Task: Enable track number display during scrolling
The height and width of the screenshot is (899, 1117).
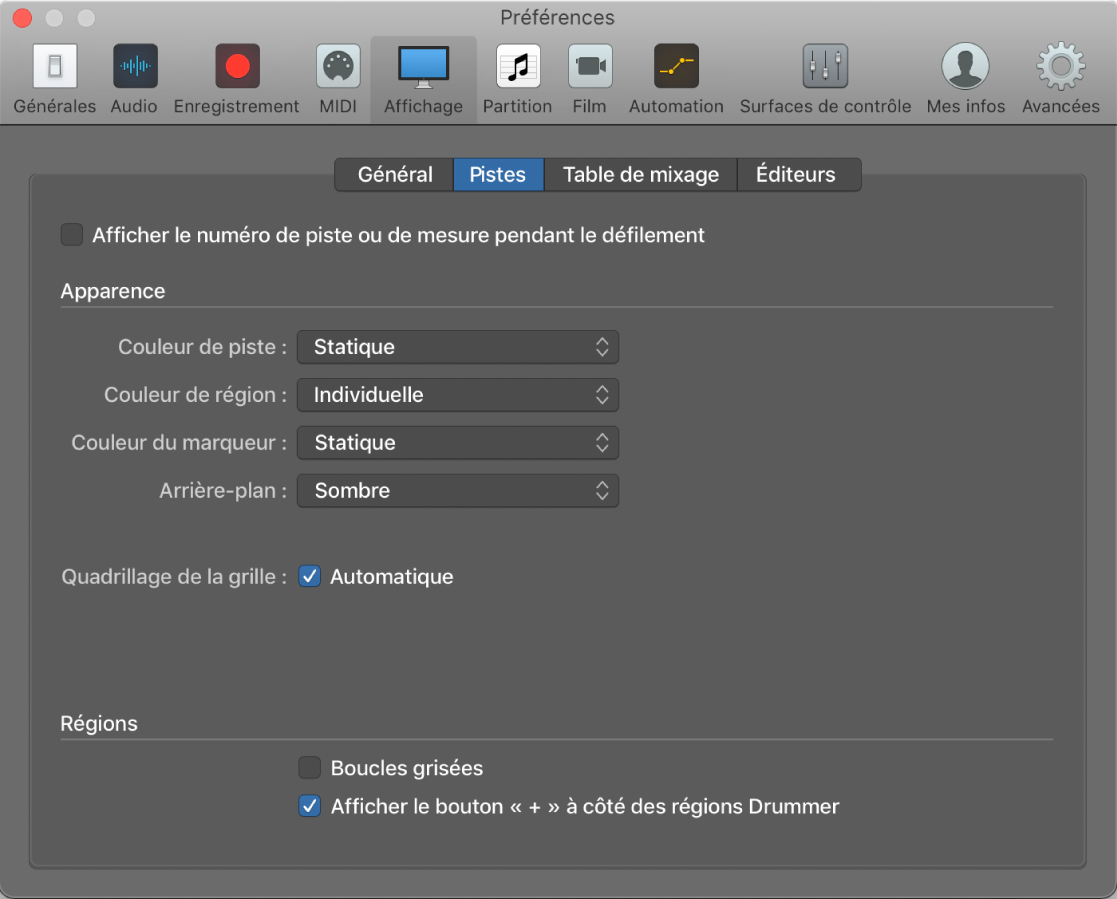Action: pos(72,235)
